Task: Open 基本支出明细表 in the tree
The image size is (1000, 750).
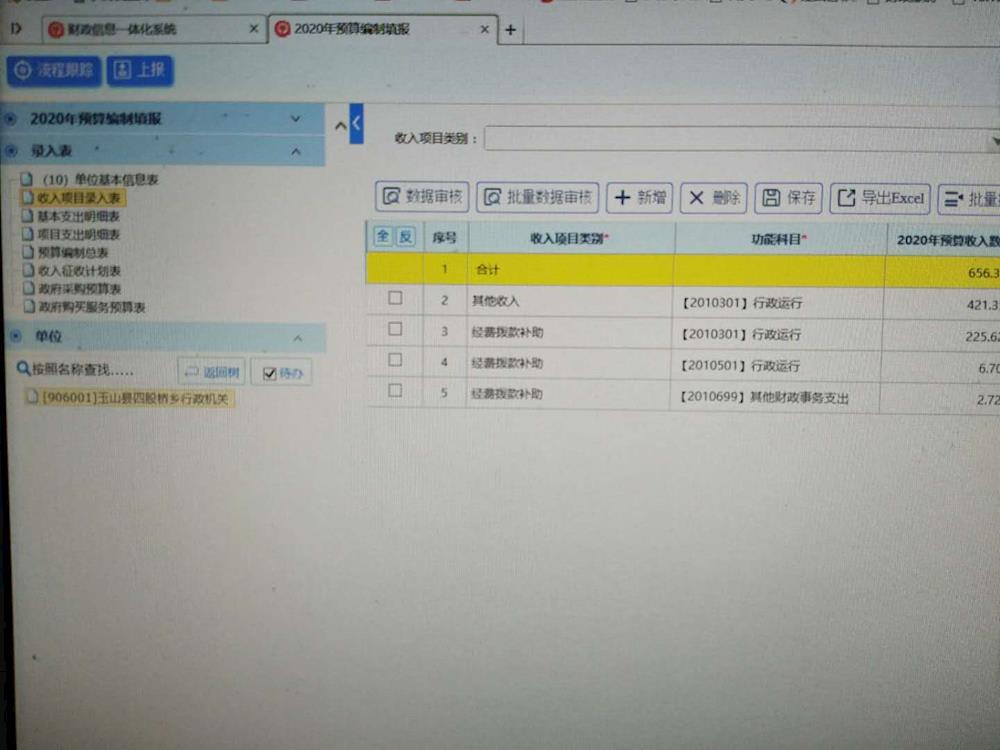Action: click(78, 216)
